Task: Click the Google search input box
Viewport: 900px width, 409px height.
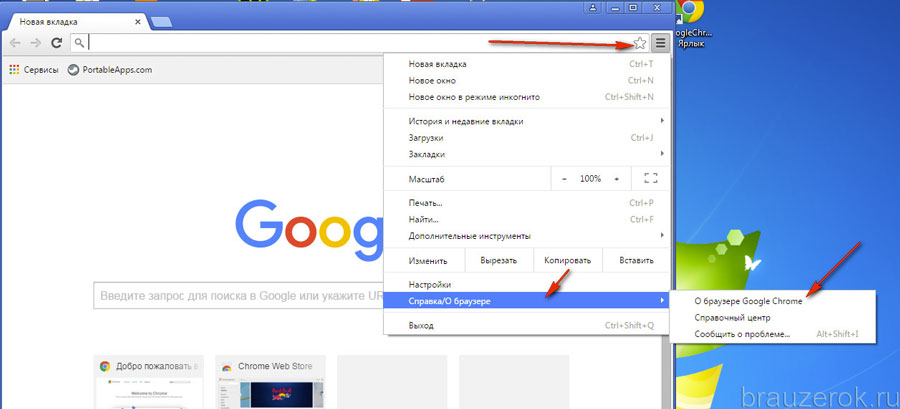Action: pos(239,296)
